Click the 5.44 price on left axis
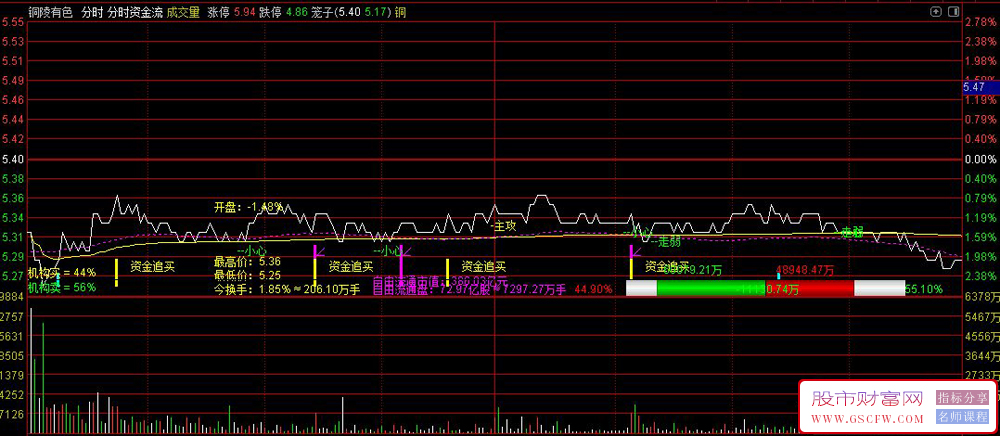Image resolution: width=1000 pixels, height=436 pixels. click(x=13, y=120)
